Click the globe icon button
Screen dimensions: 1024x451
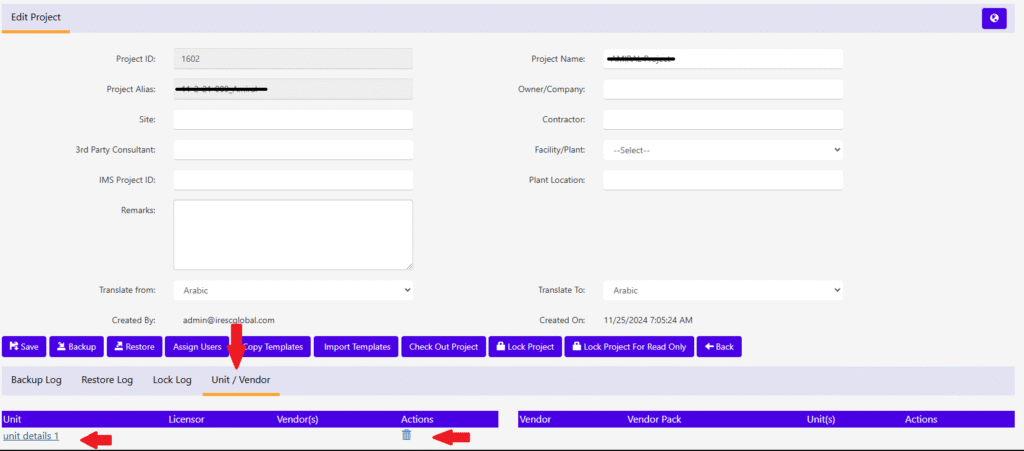994,18
